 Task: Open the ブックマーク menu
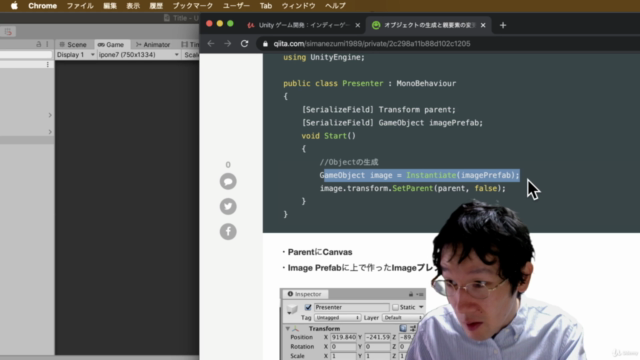193,6
